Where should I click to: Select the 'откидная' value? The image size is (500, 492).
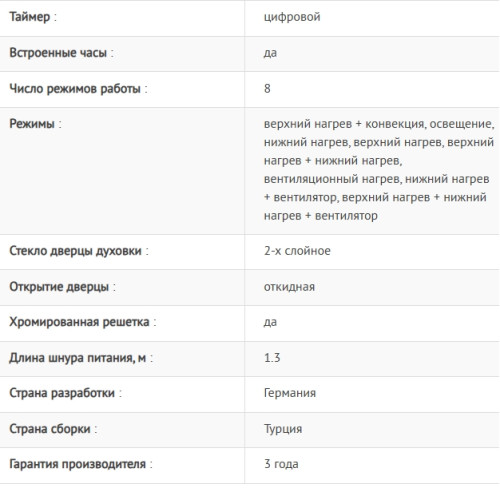click(289, 287)
